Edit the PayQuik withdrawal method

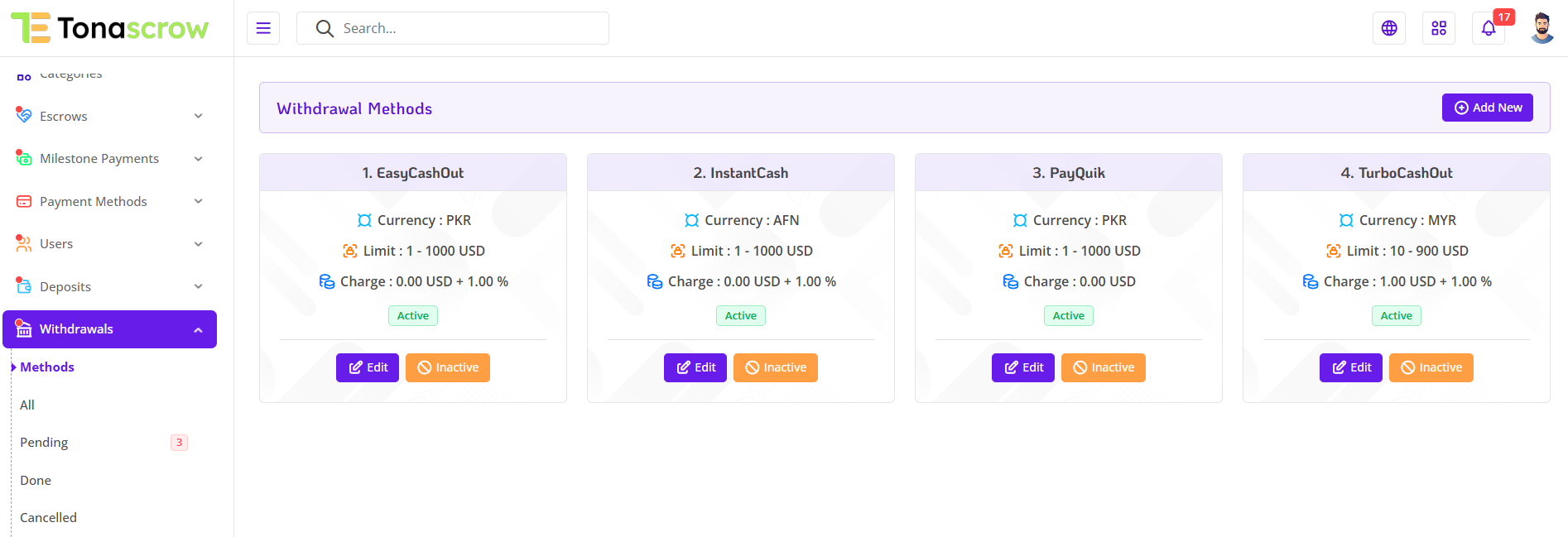point(1023,367)
